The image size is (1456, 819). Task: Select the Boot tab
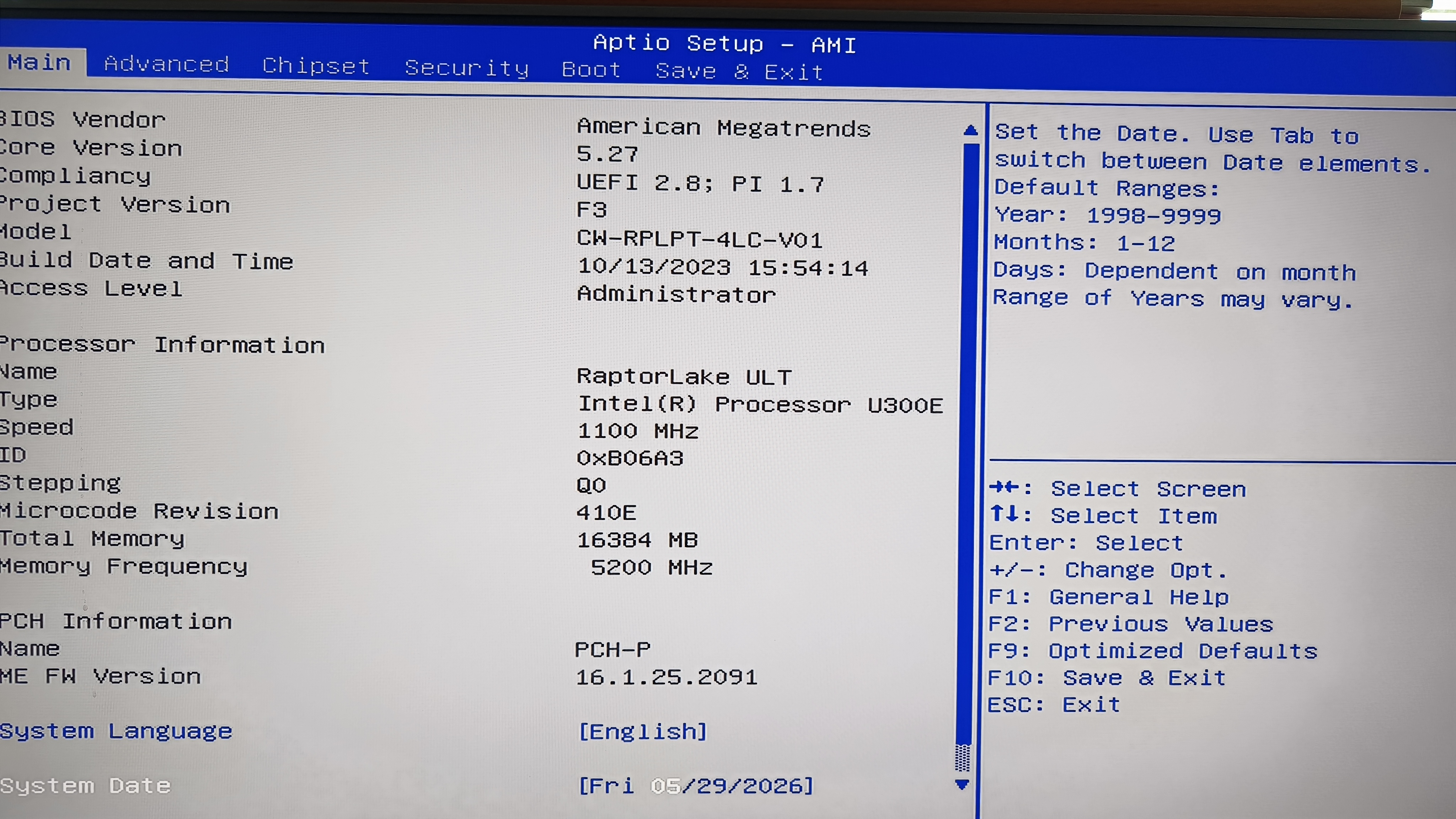pyautogui.click(x=591, y=70)
